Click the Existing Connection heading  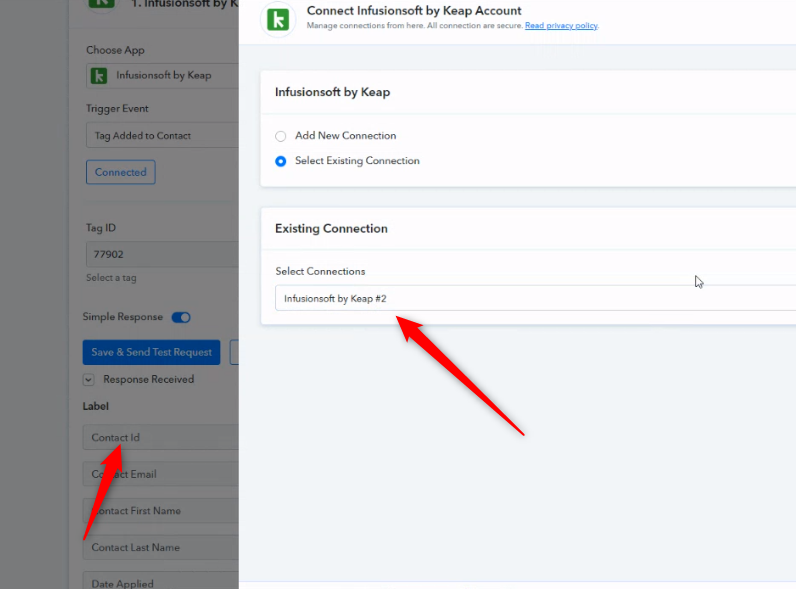click(331, 228)
